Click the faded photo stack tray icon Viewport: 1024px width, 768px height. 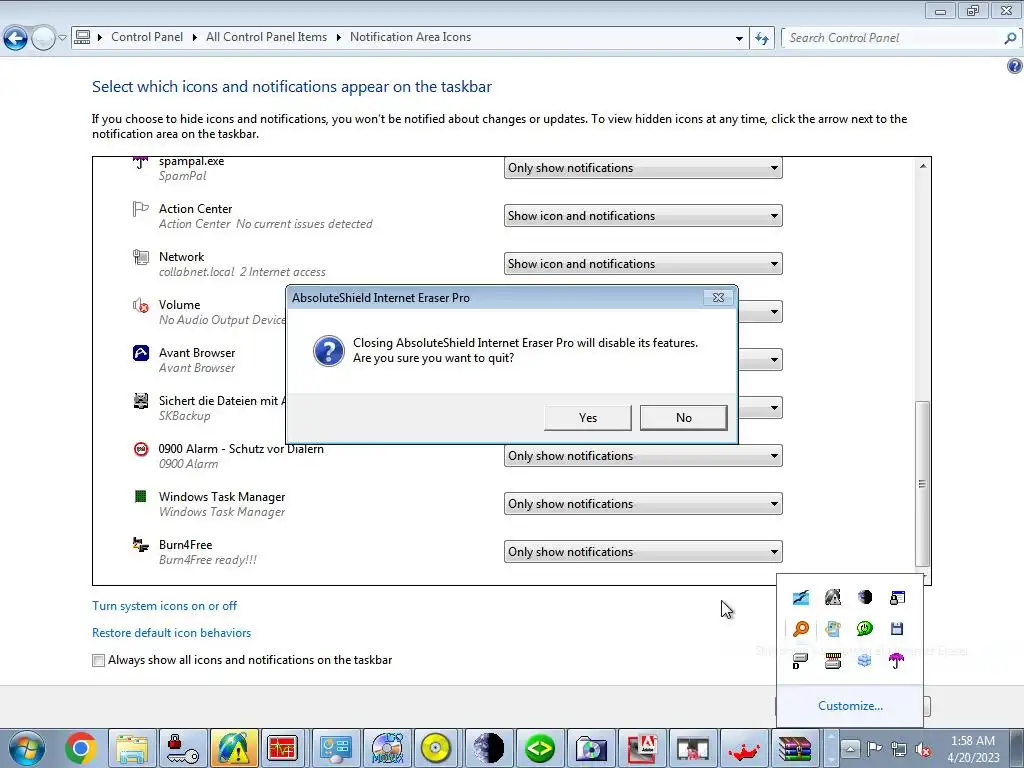click(x=833, y=629)
